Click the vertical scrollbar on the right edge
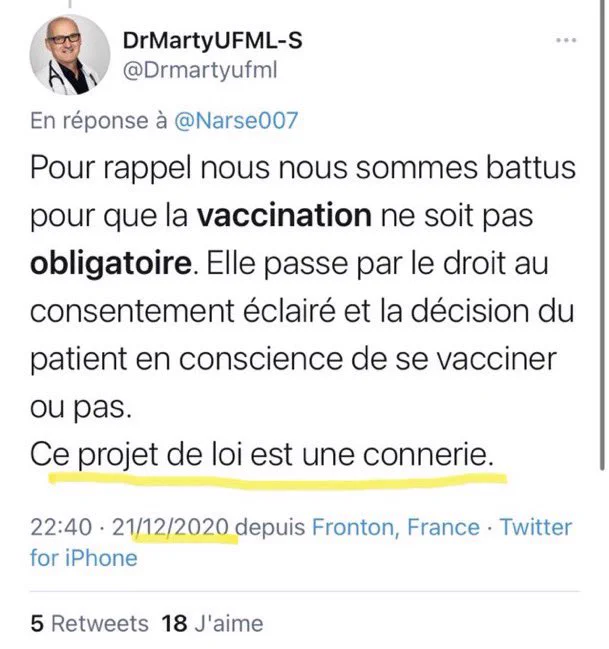The image size is (609, 649). [x=603, y=235]
